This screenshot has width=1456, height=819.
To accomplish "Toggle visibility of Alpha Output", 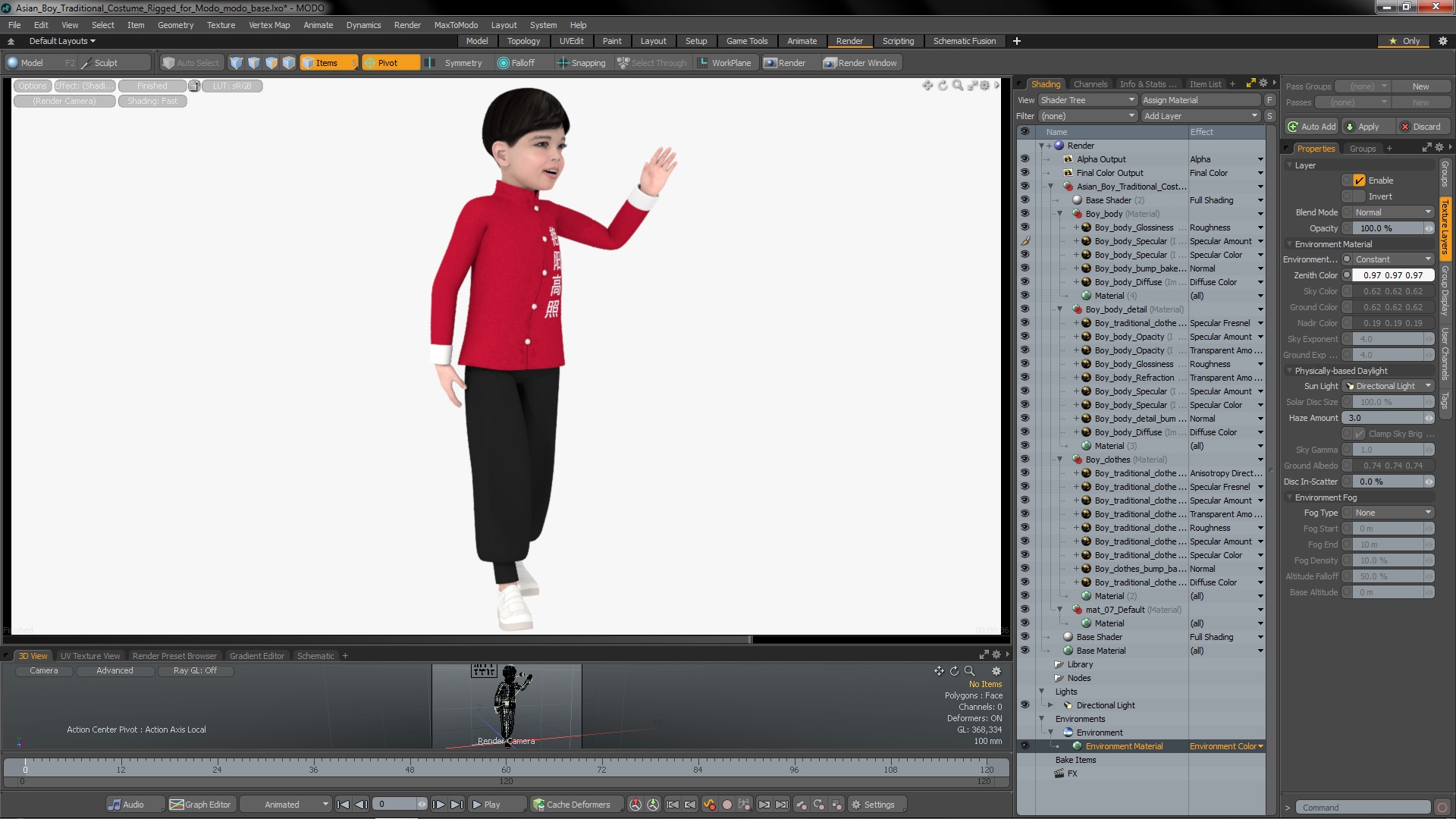I will click(x=1025, y=159).
